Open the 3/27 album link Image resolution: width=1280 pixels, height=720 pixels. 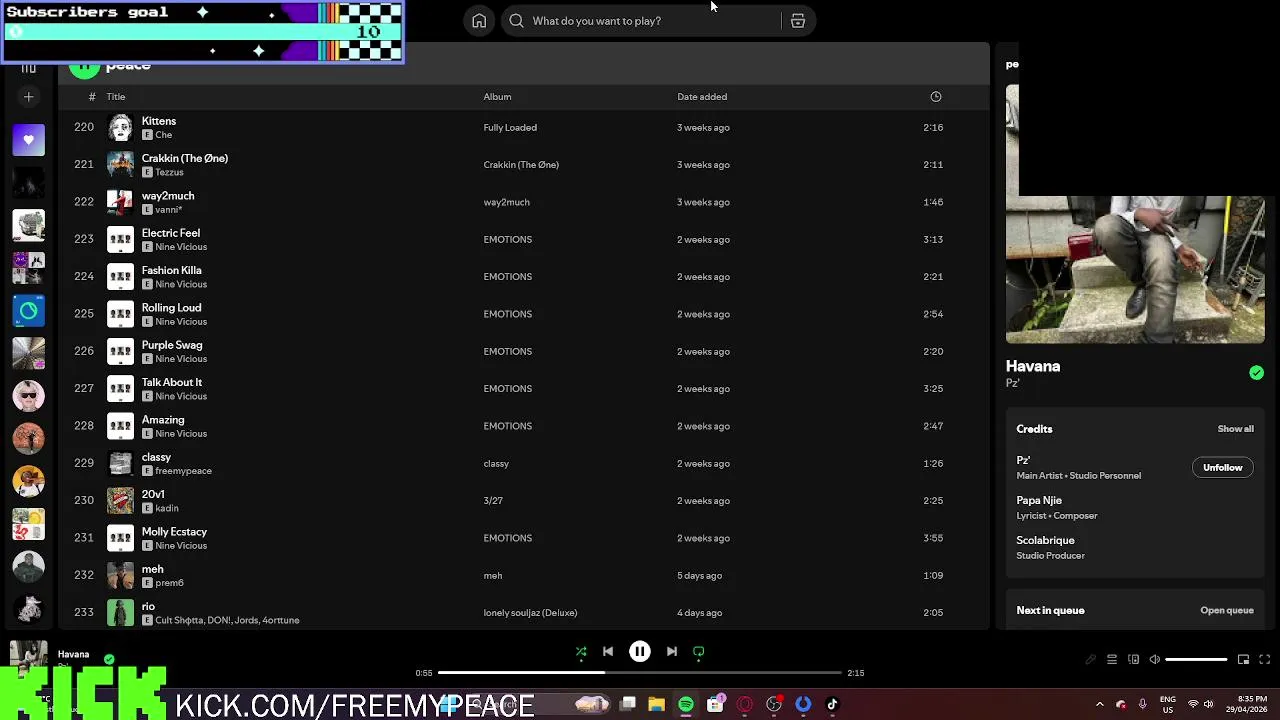click(493, 501)
